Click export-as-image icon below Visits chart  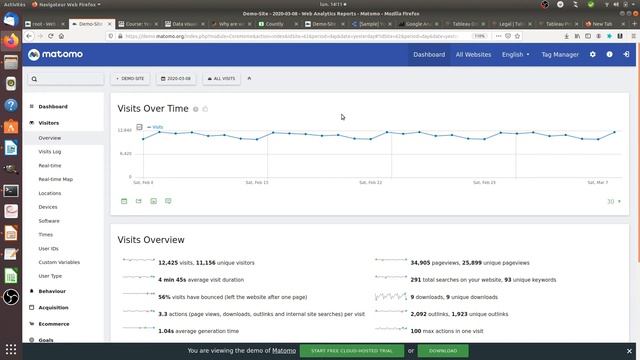(153, 201)
